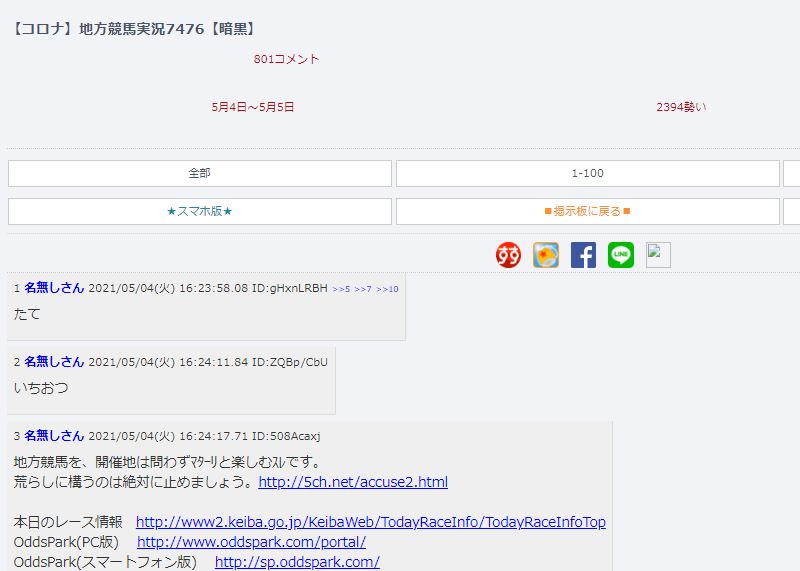Open the 全部 (all posts) button

pyautogui.click(x=200, y=173)
